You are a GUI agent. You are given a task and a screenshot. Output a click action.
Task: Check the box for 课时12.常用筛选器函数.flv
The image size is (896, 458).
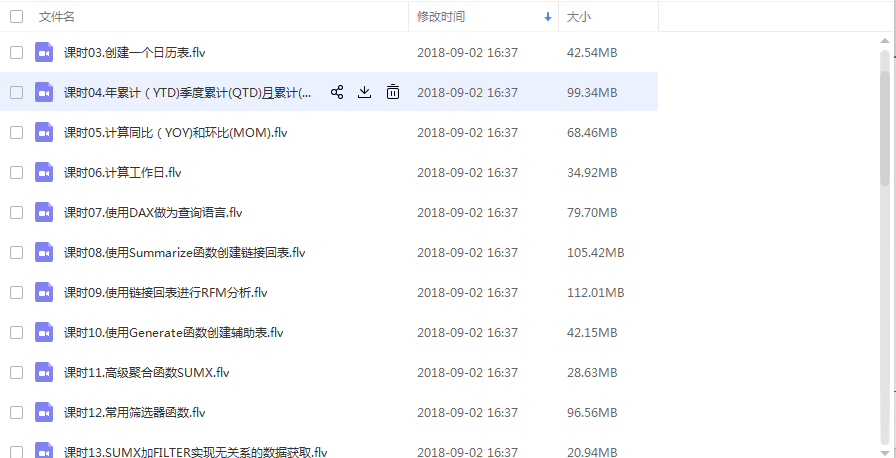(x=17, y=412)
